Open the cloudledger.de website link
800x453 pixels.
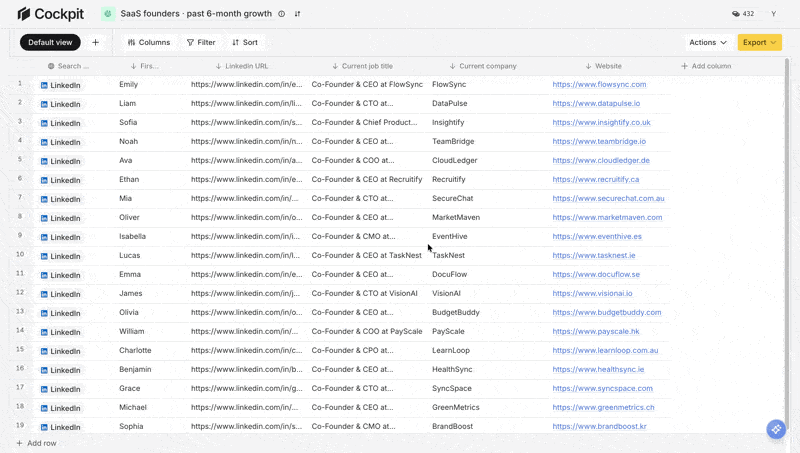pyautogui.click(x=601, y=160)
